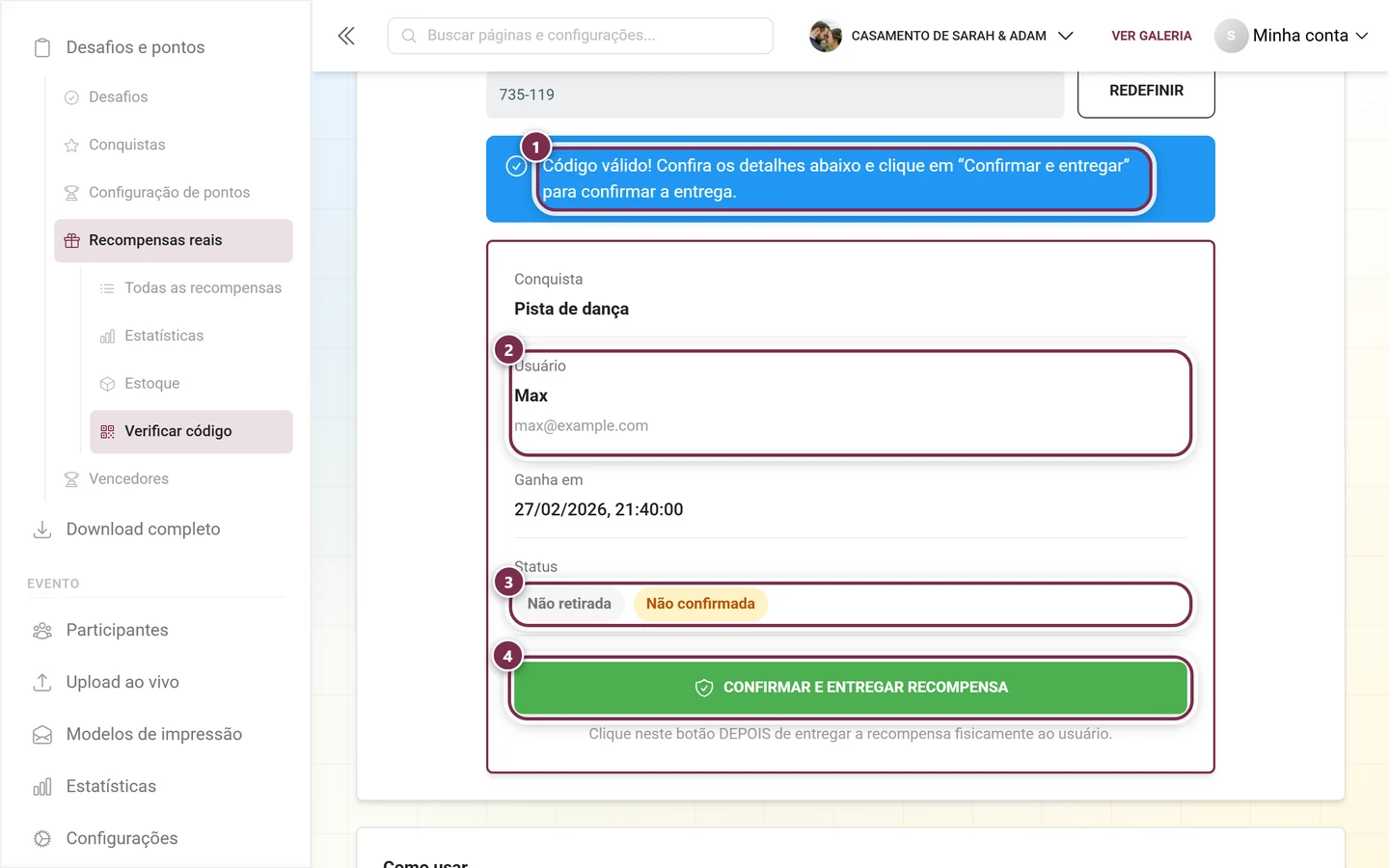Click the check-circle icon beside Desafios
This screenshot has height=868, width=1389.
coord(71,97)
